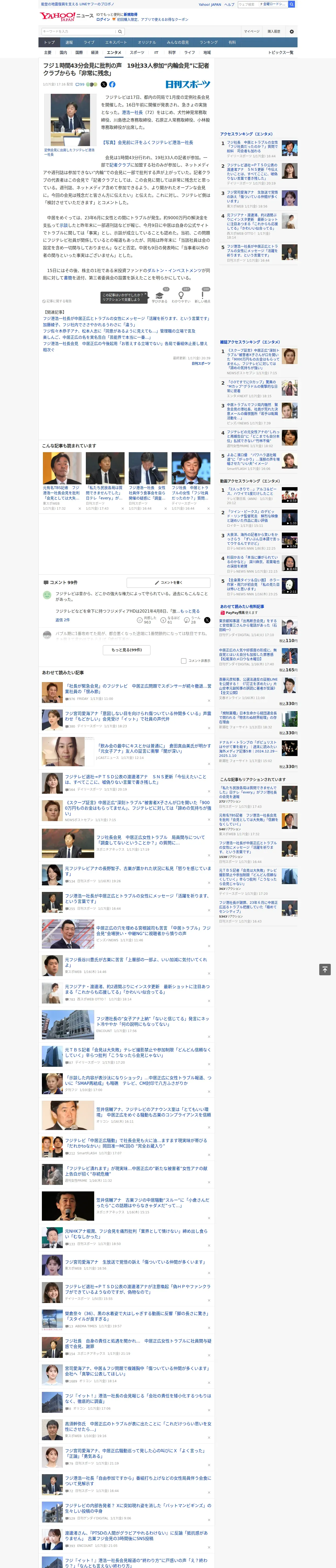
Task: Open related link 加藤綾子、フジ社内でささやかれる
Action: 90,325
